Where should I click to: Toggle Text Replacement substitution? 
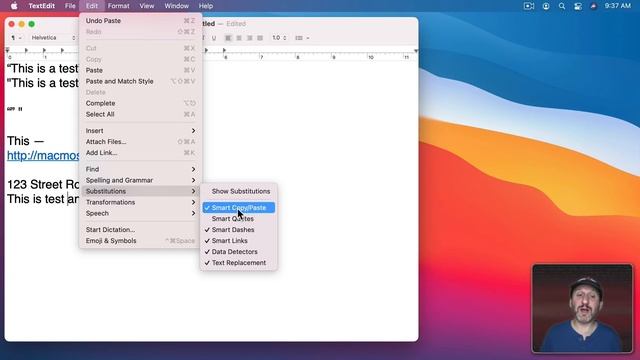[239, 263]
